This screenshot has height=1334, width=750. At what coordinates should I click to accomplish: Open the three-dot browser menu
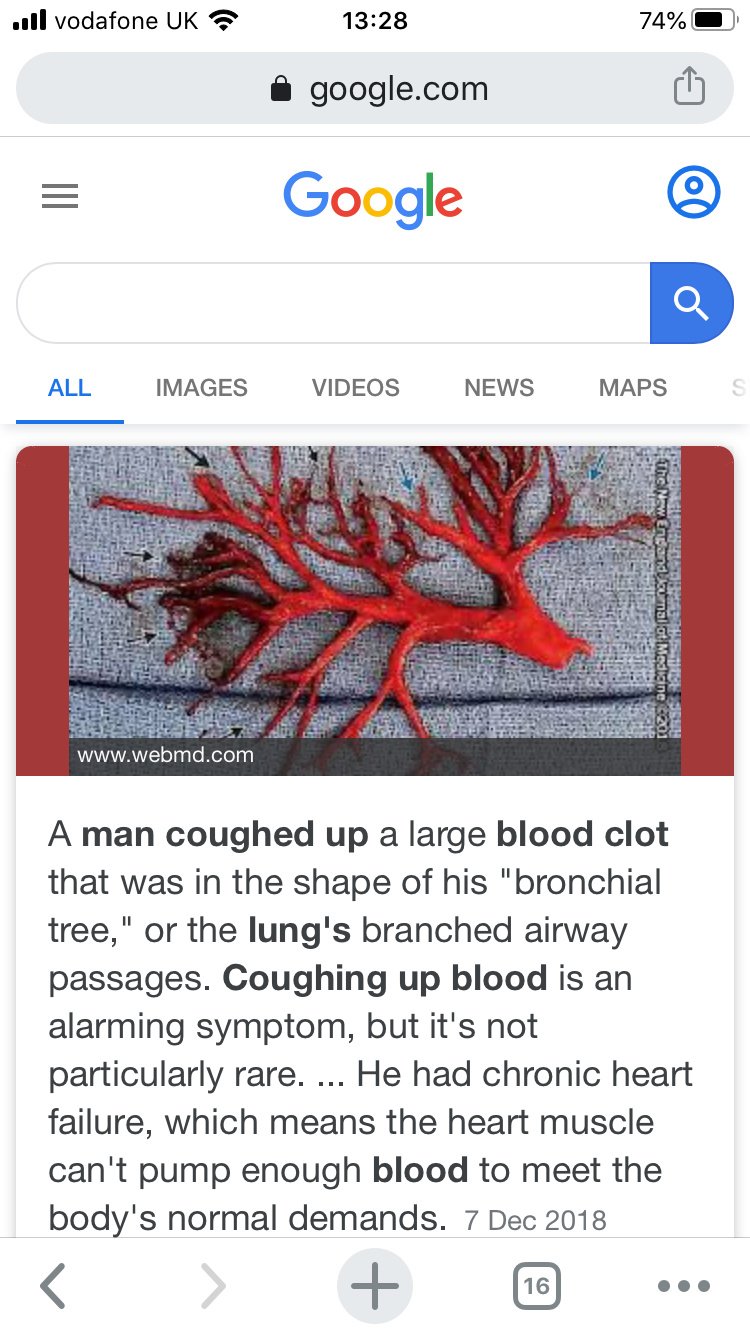point(685,1286)
